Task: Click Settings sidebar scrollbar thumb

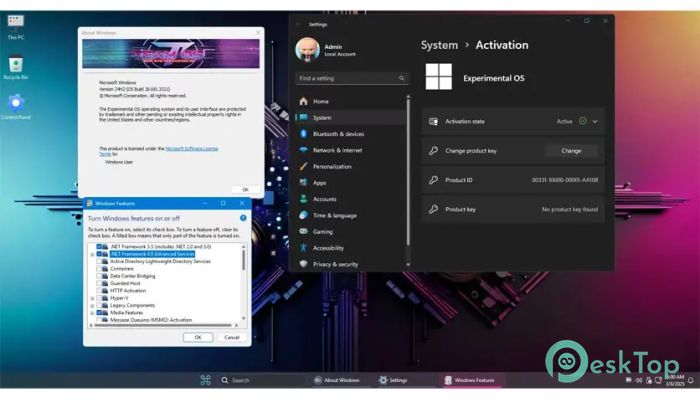Action: point(408,172)
